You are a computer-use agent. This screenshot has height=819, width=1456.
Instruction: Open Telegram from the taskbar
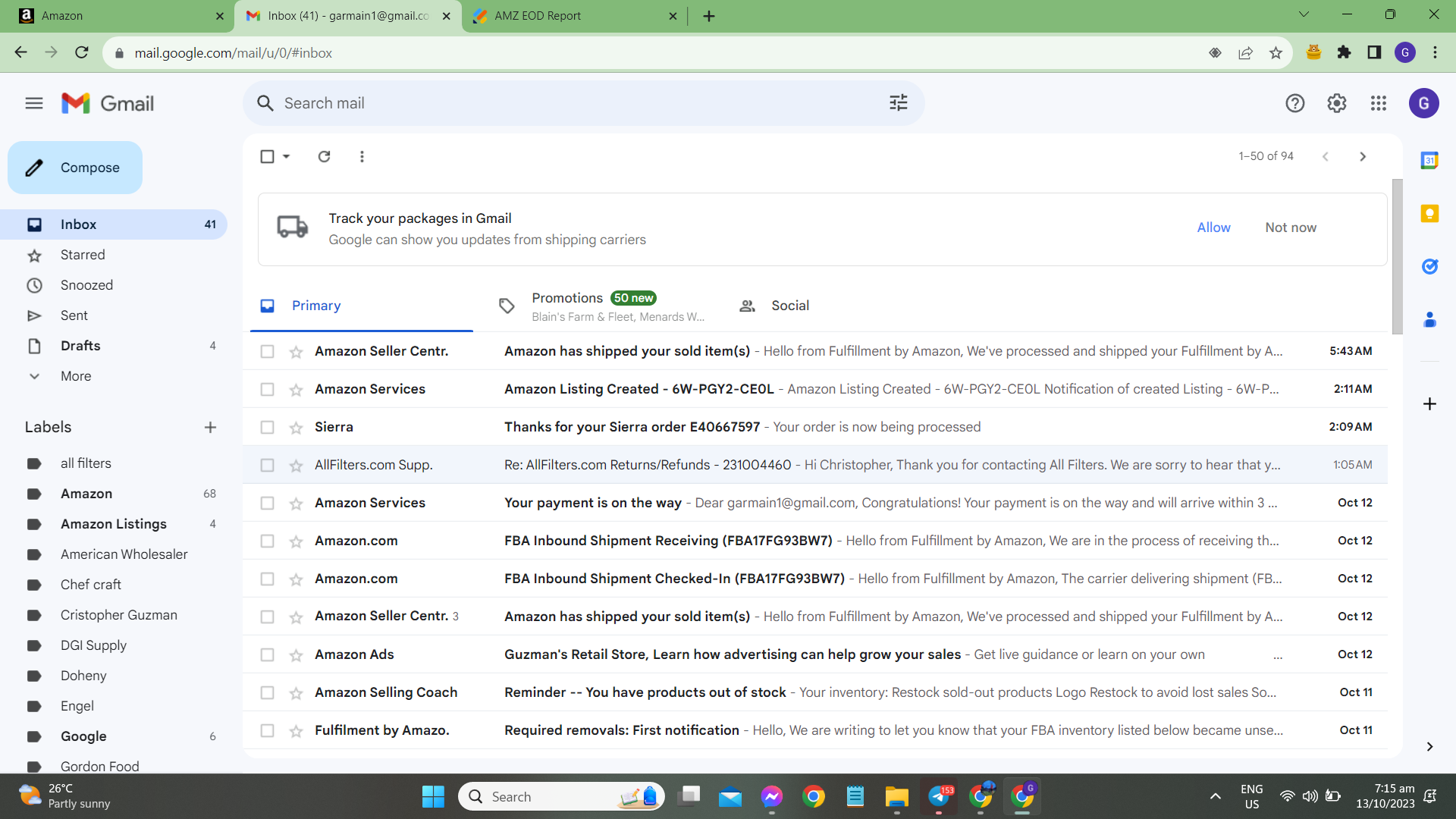[939, 796]
